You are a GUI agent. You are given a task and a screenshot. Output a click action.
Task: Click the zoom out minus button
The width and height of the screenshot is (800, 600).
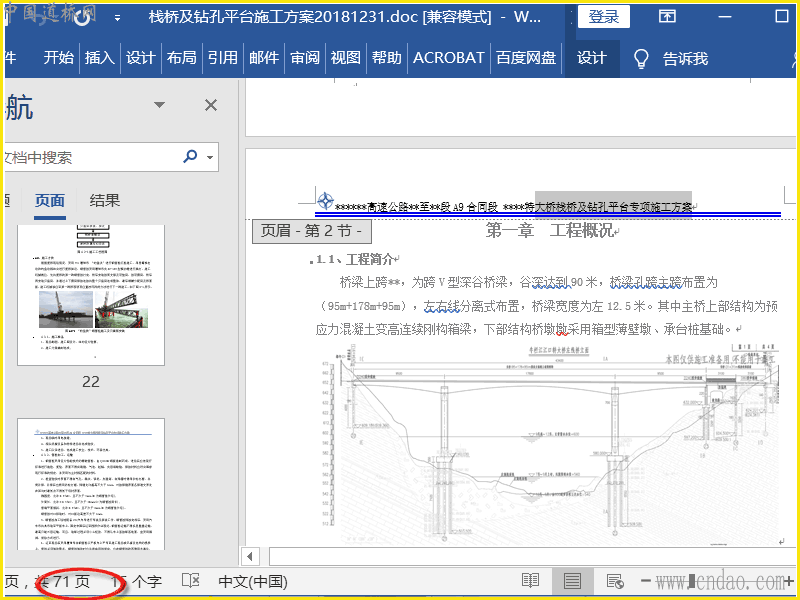point(645,581)
